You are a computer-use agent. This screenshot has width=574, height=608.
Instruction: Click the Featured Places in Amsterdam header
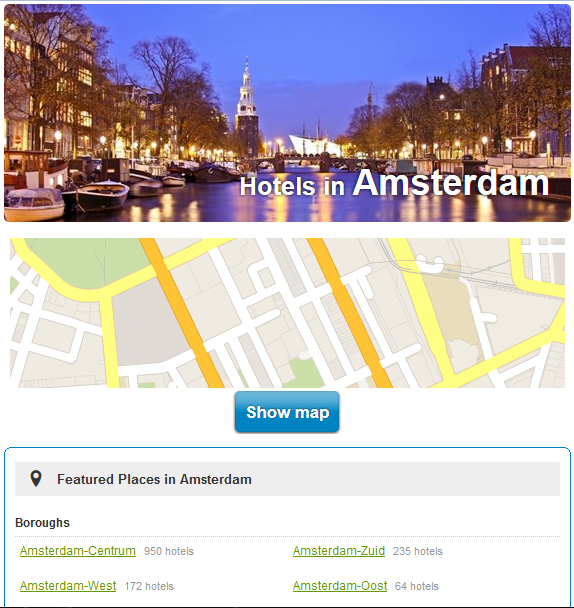coord(154,479)
